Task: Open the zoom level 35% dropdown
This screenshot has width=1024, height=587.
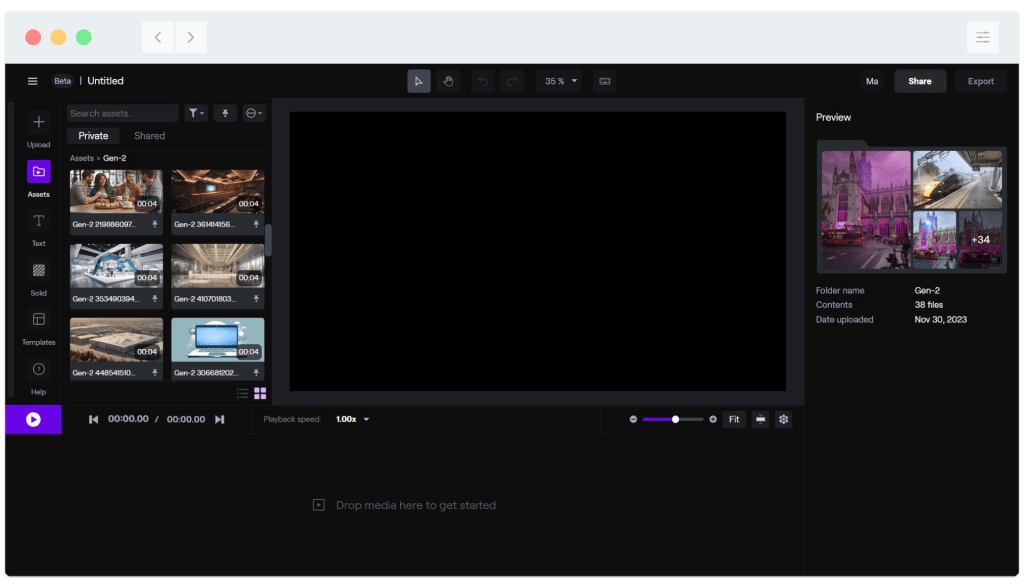Action: click(x=558, y=81)
